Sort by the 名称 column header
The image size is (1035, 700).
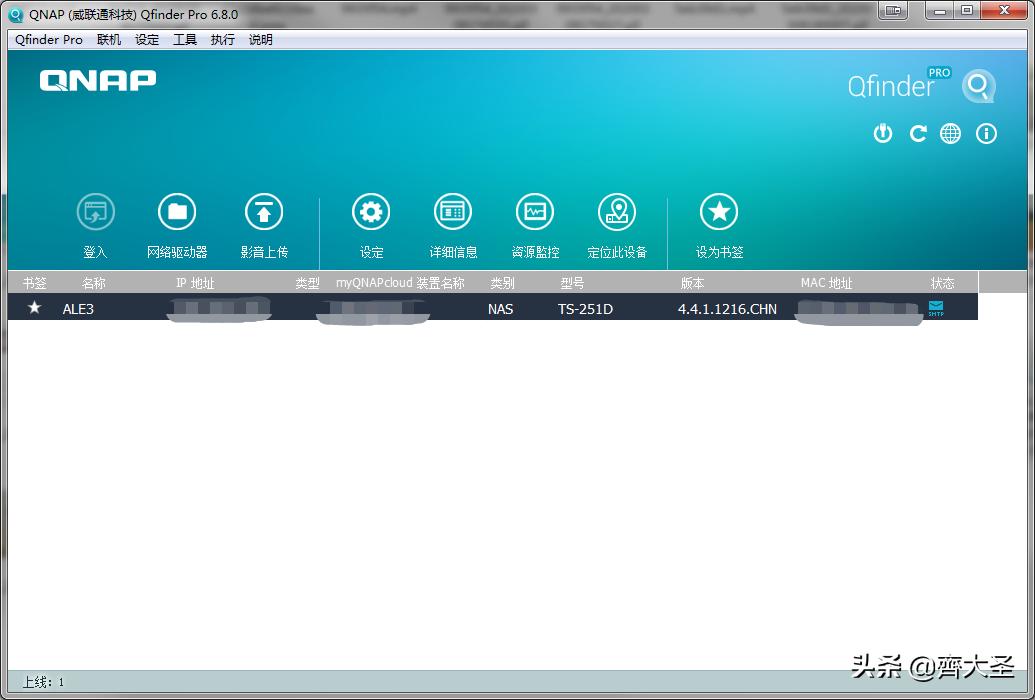[x=94, y=283]
